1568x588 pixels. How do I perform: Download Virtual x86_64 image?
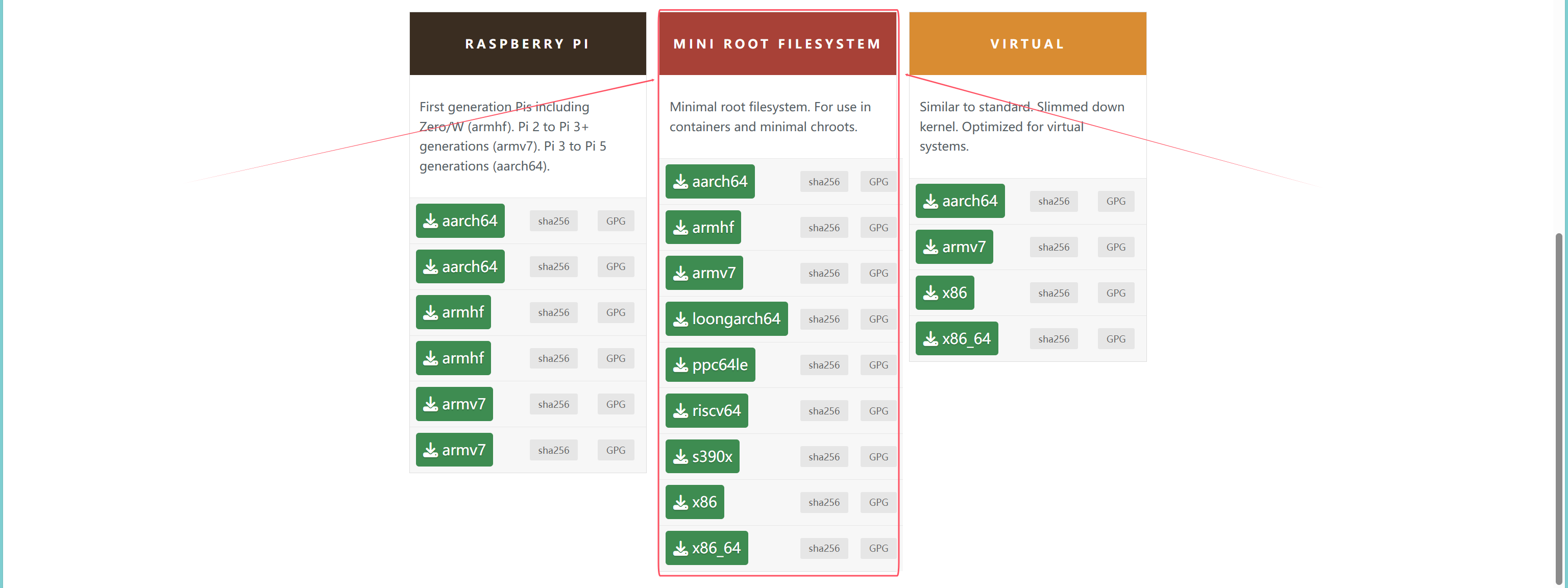point(956,338)
